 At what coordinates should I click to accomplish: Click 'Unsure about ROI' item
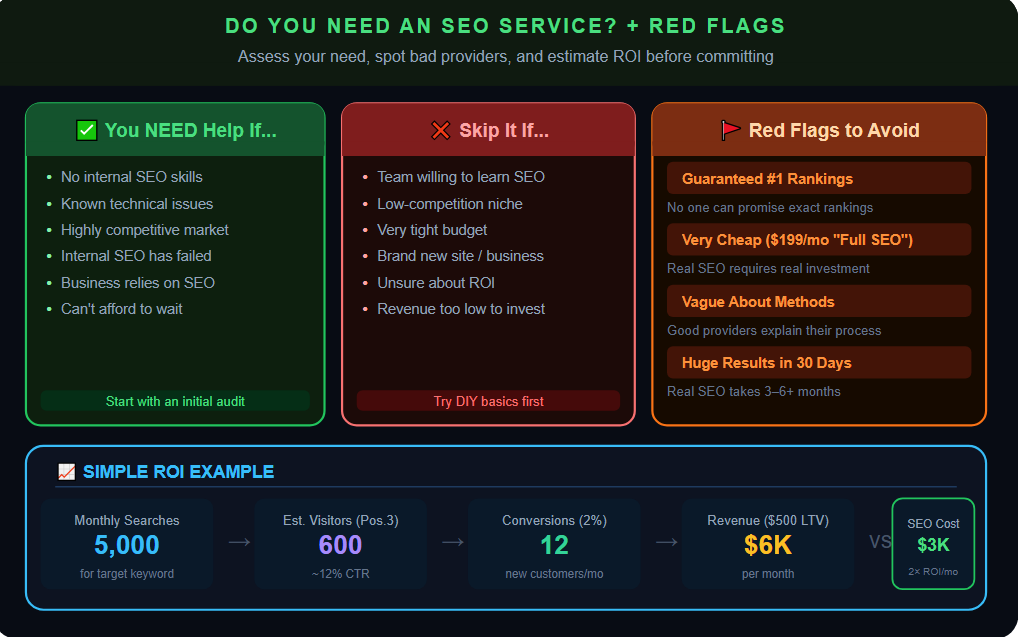[x=436, y=283]
